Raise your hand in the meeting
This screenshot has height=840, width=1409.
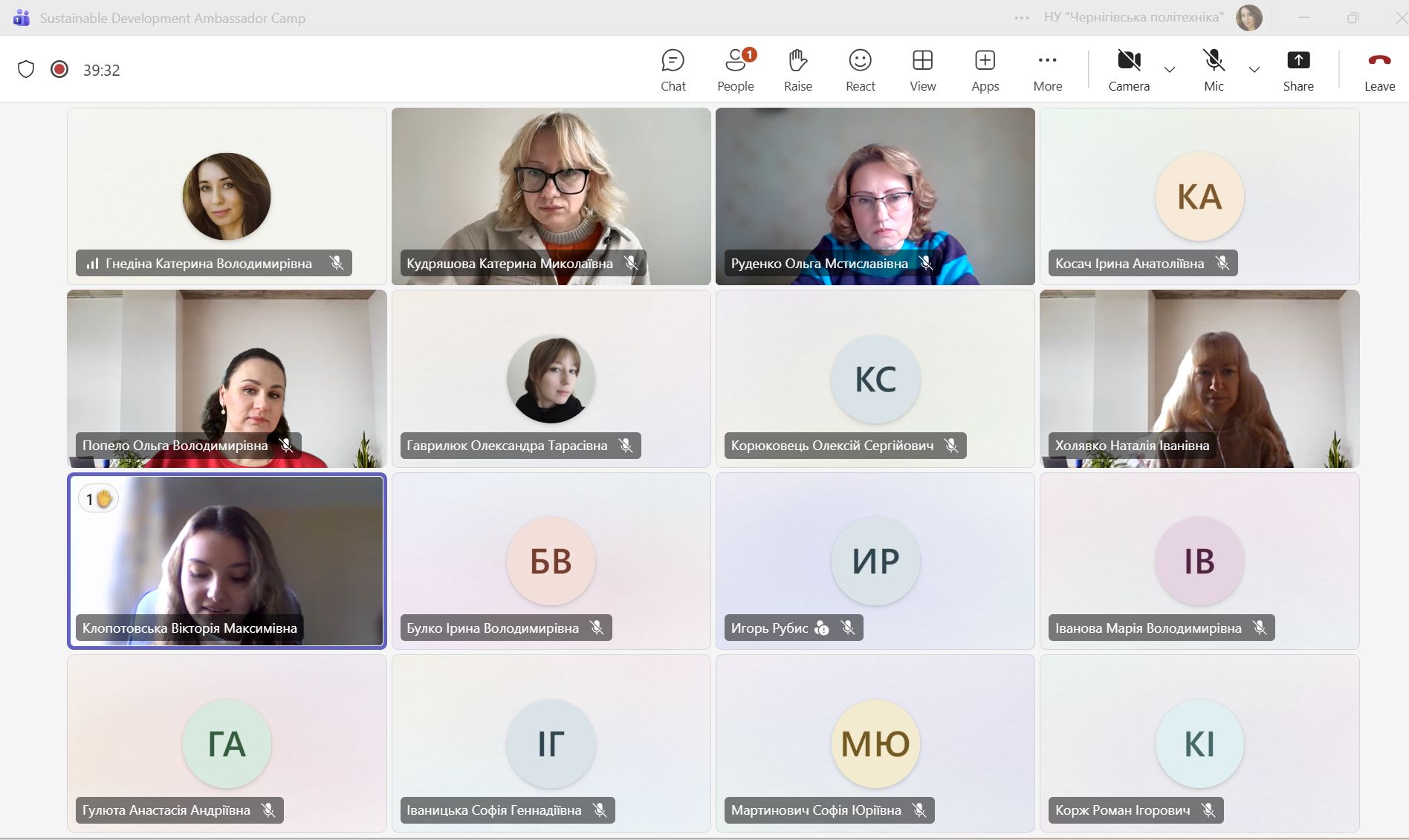797,70
